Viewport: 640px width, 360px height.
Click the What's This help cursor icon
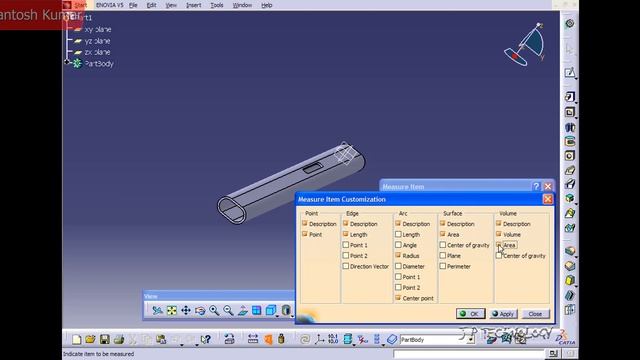[206, 339]
